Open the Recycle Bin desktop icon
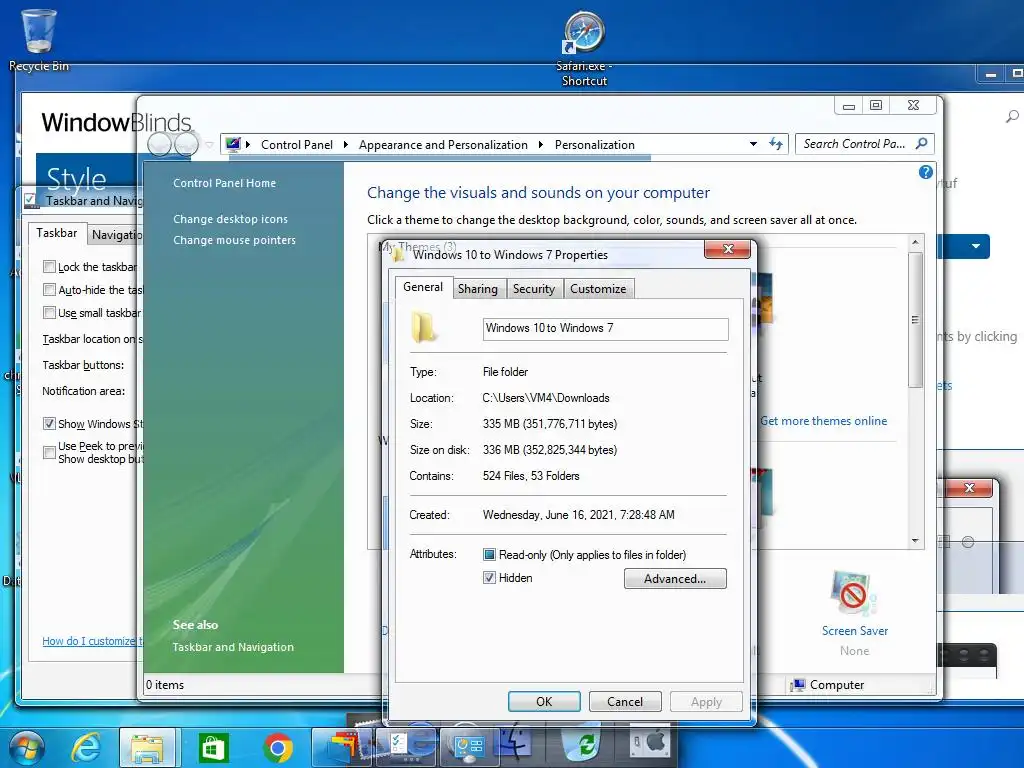The image size is (1024, 768). point(39,39)
